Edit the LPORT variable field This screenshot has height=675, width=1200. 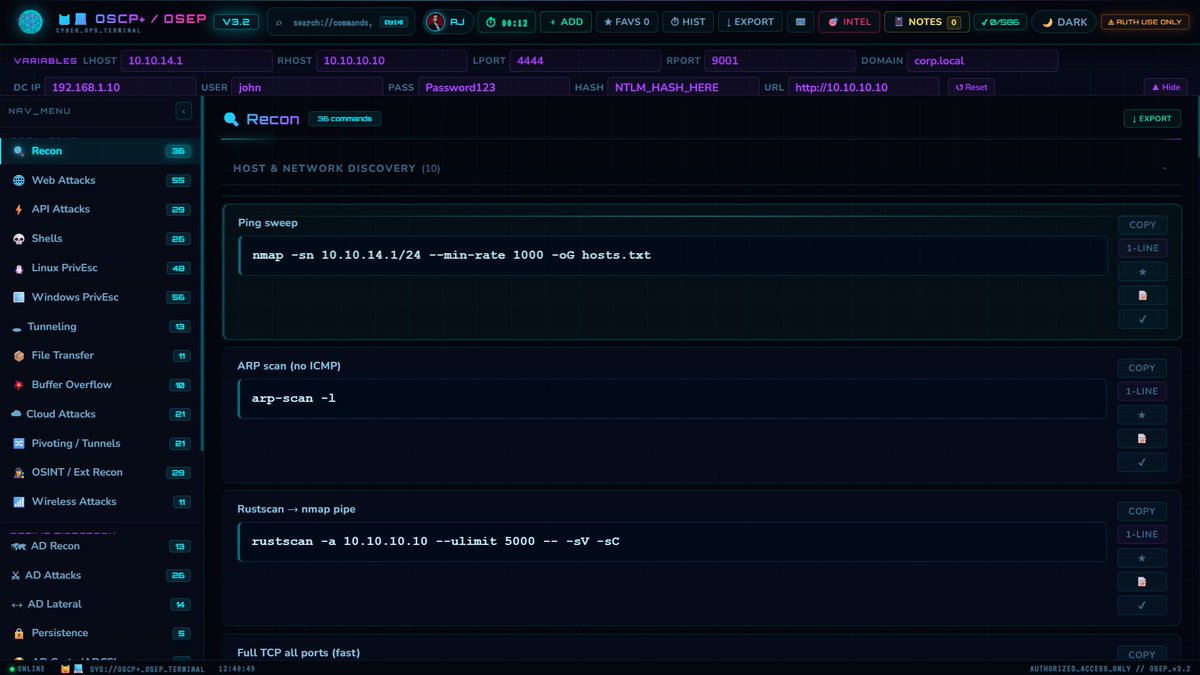(x=585, y=61)
